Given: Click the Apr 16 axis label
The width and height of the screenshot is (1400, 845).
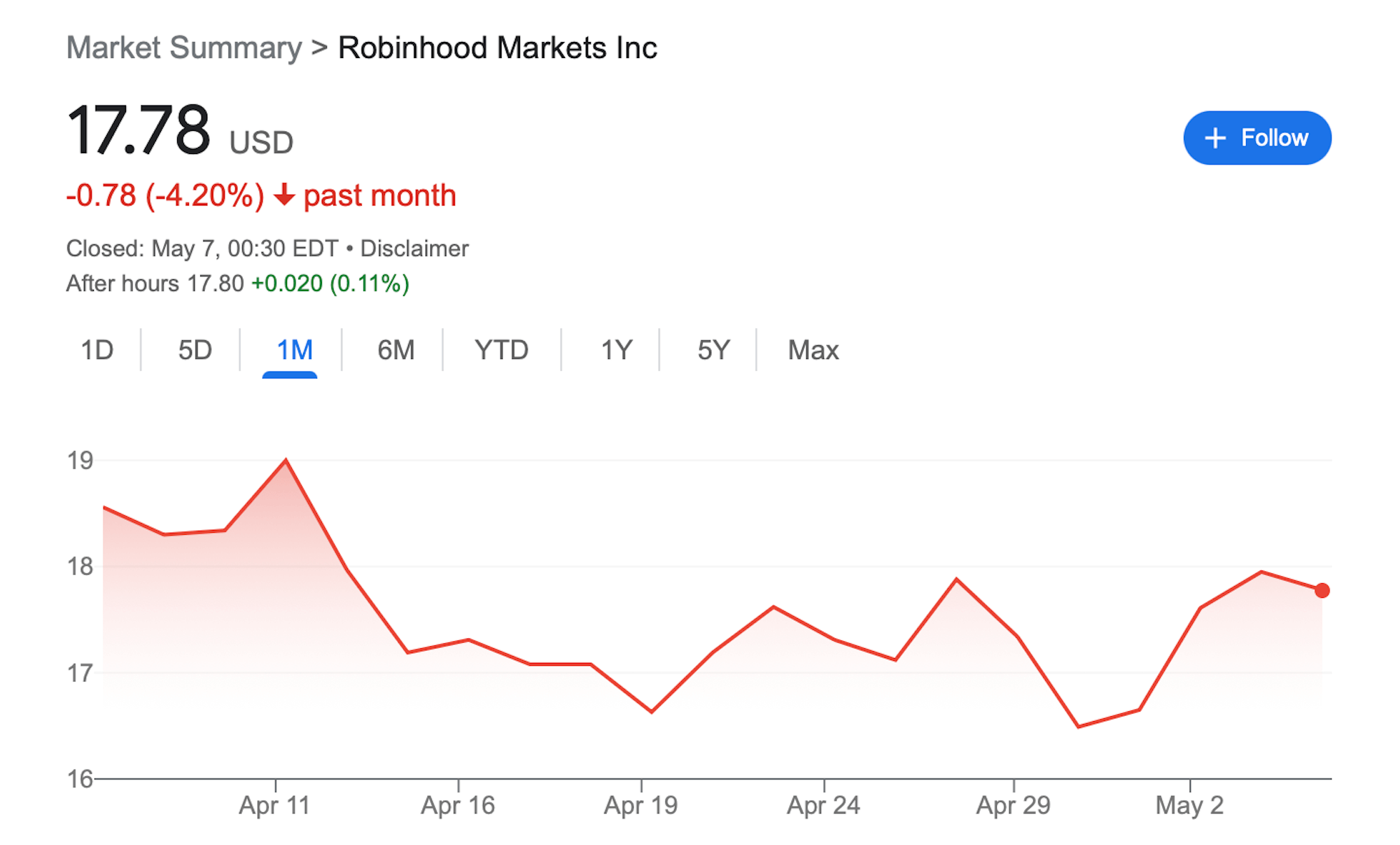Looking at the screenshot, I should pos(458,805).
